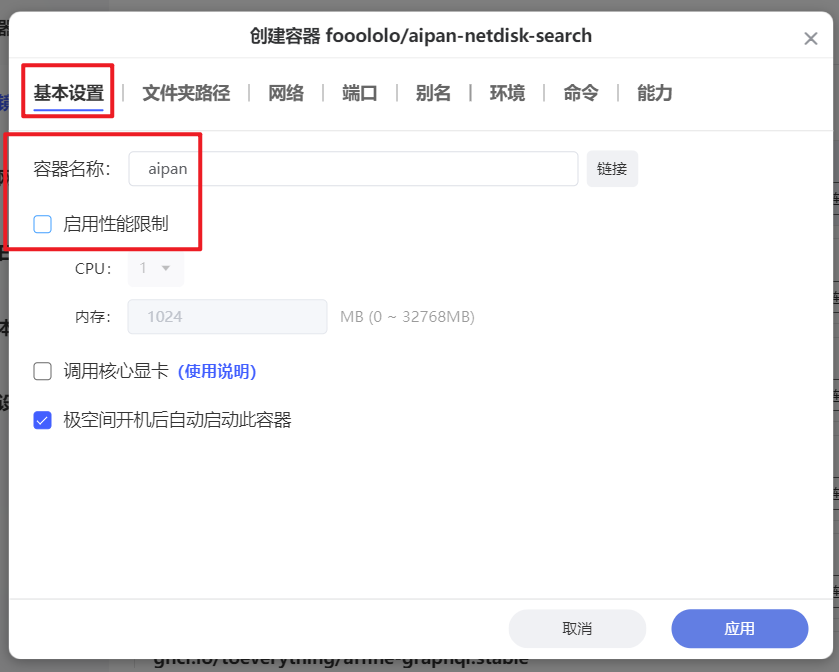Click the 链接 button beside container name
839x672 pixels.
tap(612, 168)
